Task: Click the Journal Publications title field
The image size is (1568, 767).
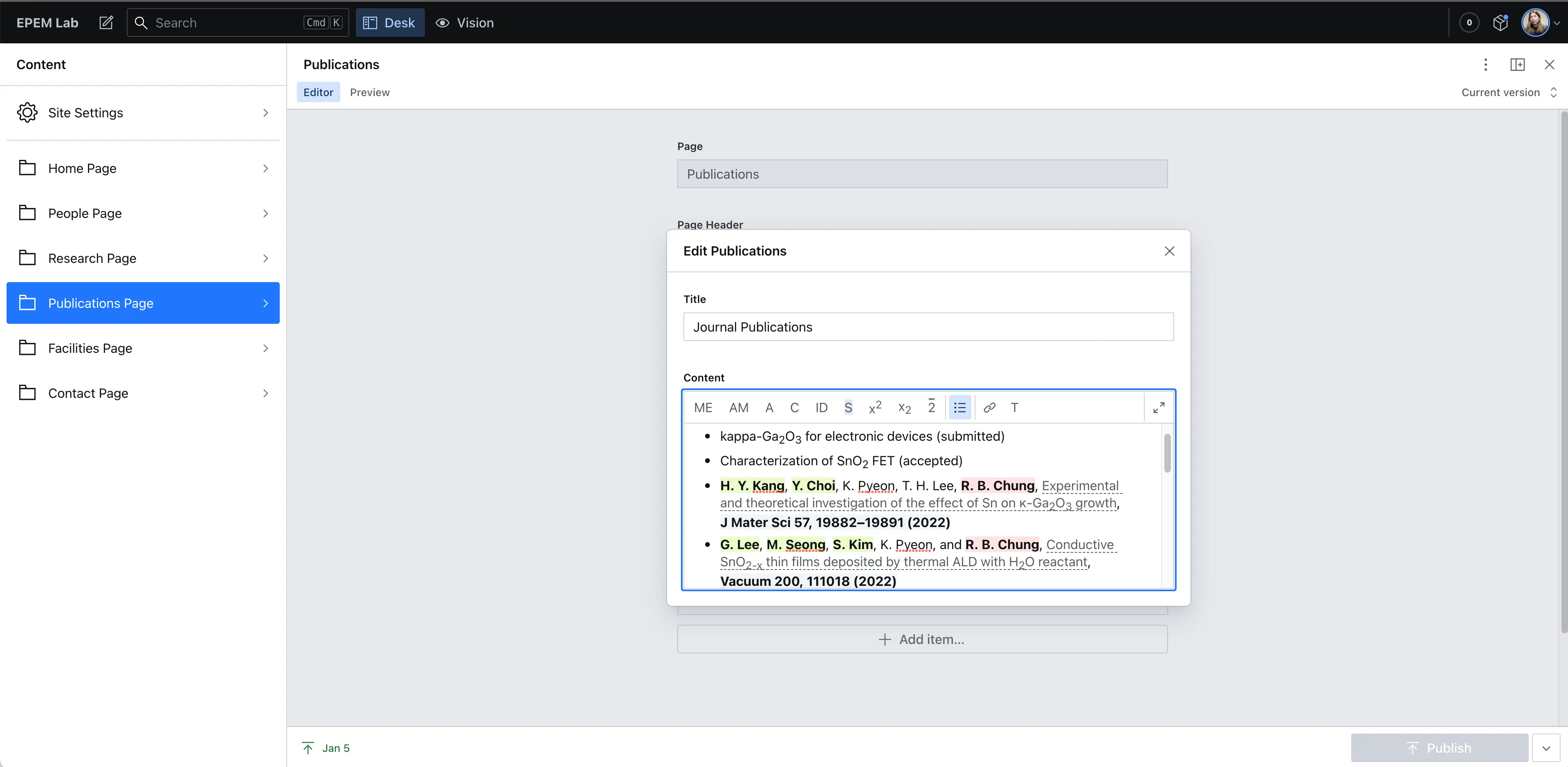Action: [928, 327]
